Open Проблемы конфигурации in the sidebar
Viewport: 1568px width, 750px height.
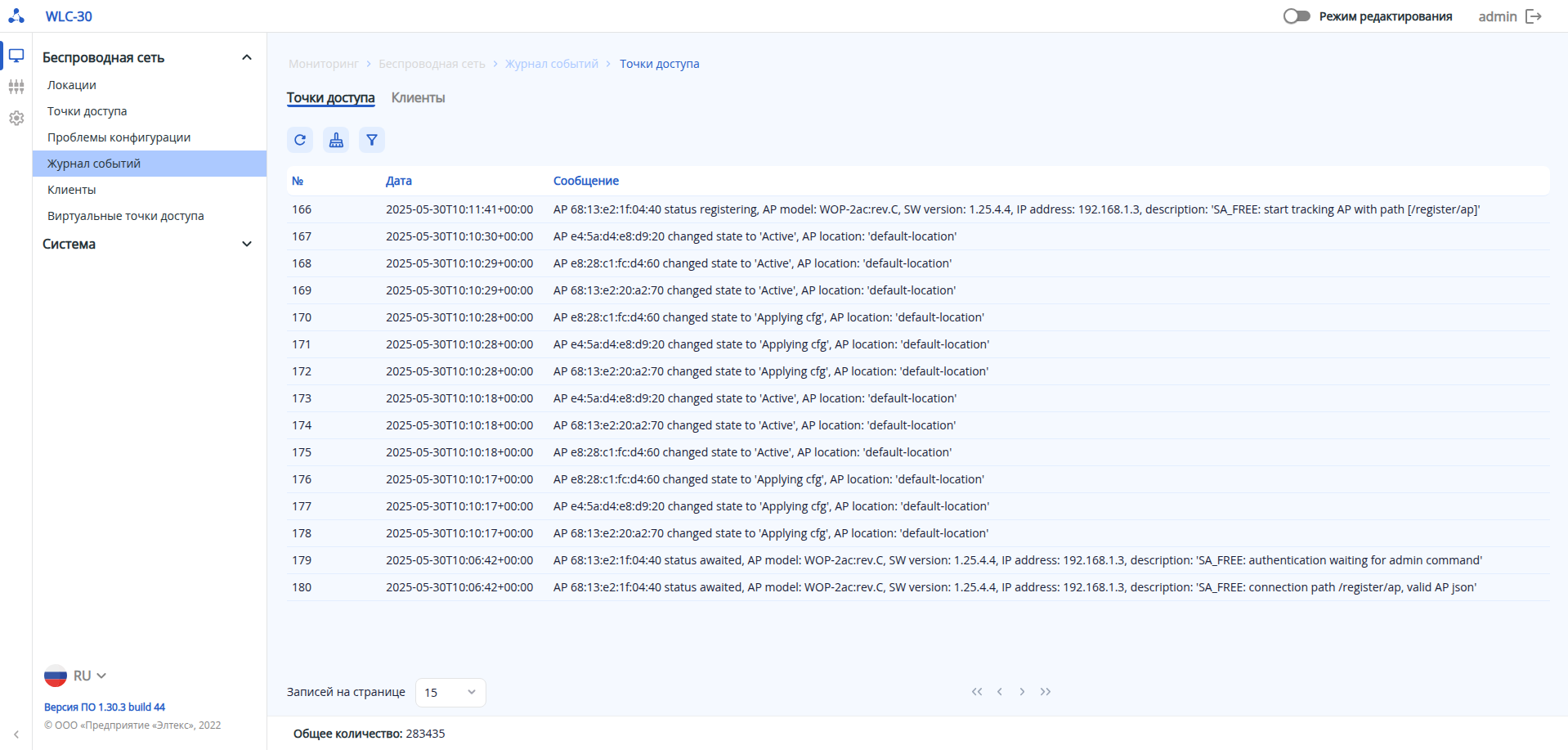point(119,137)
